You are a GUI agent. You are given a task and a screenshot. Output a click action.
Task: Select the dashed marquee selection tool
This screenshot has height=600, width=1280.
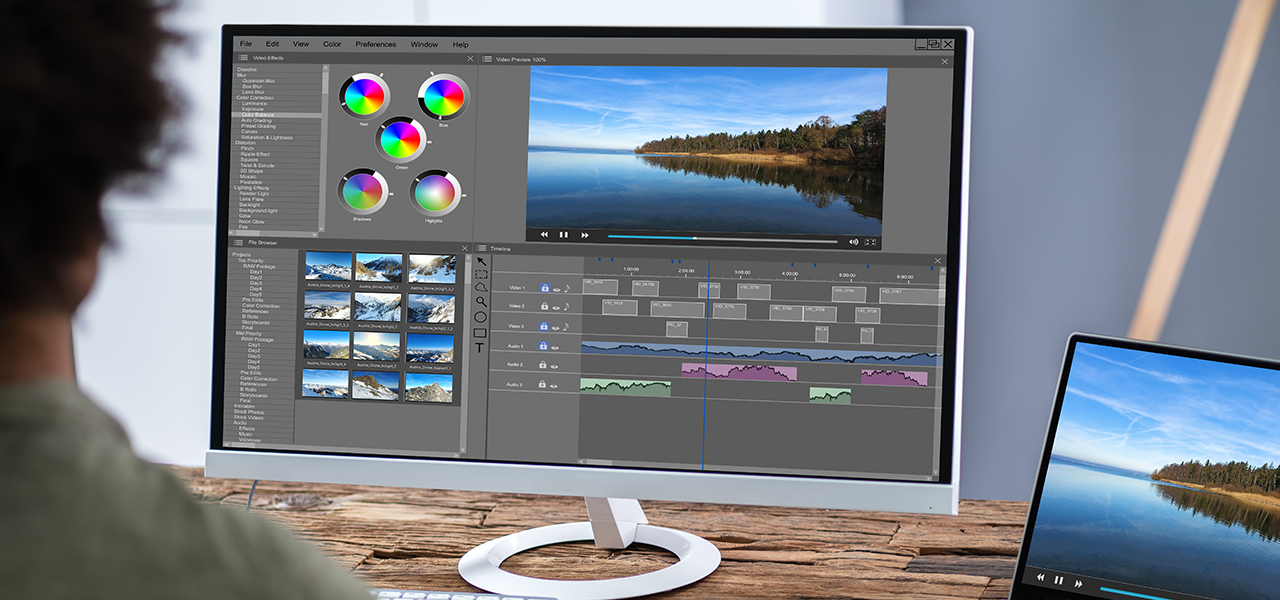pyautogui.click(x=481, y=274)
